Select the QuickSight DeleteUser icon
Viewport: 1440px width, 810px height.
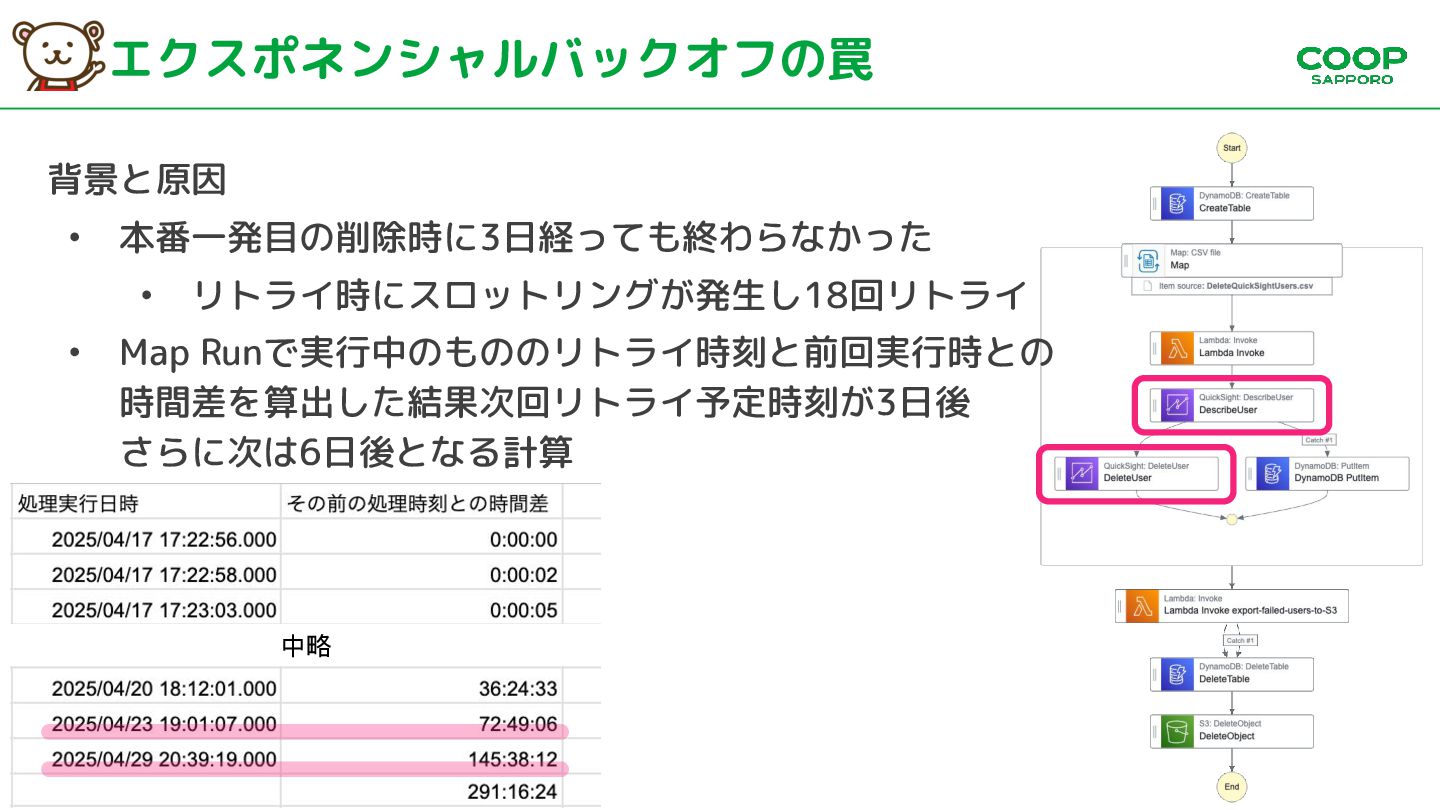click(x=1081, y=474)
